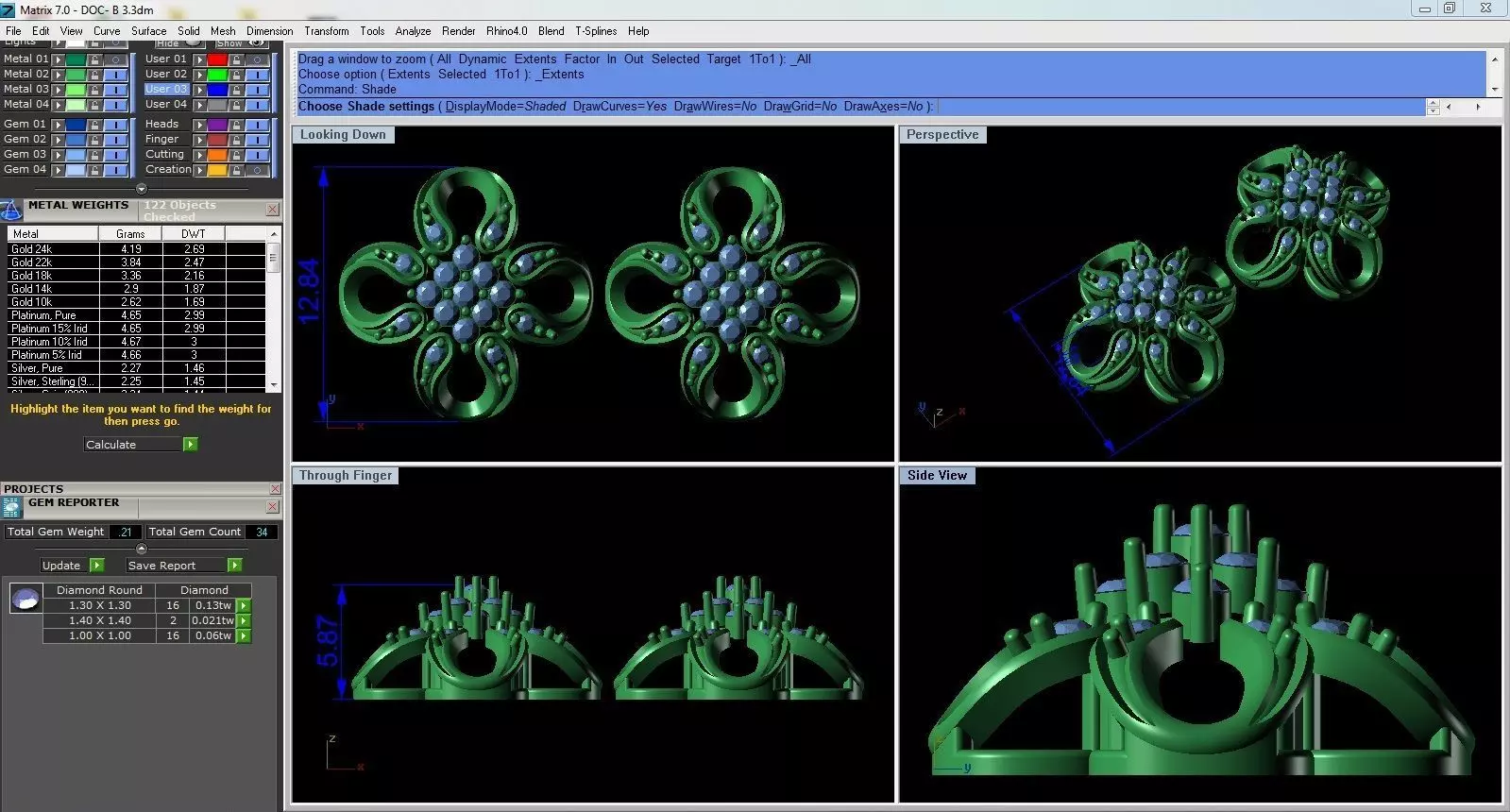Click the User 01 red color swatch

217,59
